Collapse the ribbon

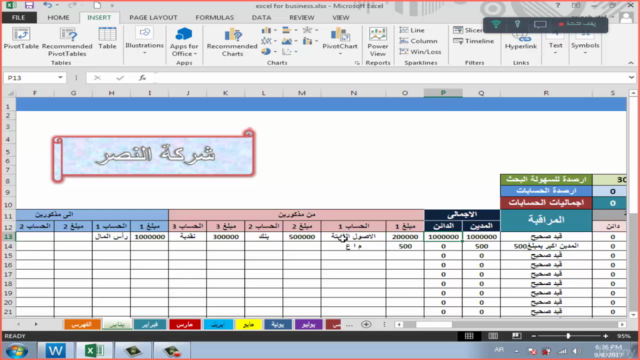tap(631, 63)
